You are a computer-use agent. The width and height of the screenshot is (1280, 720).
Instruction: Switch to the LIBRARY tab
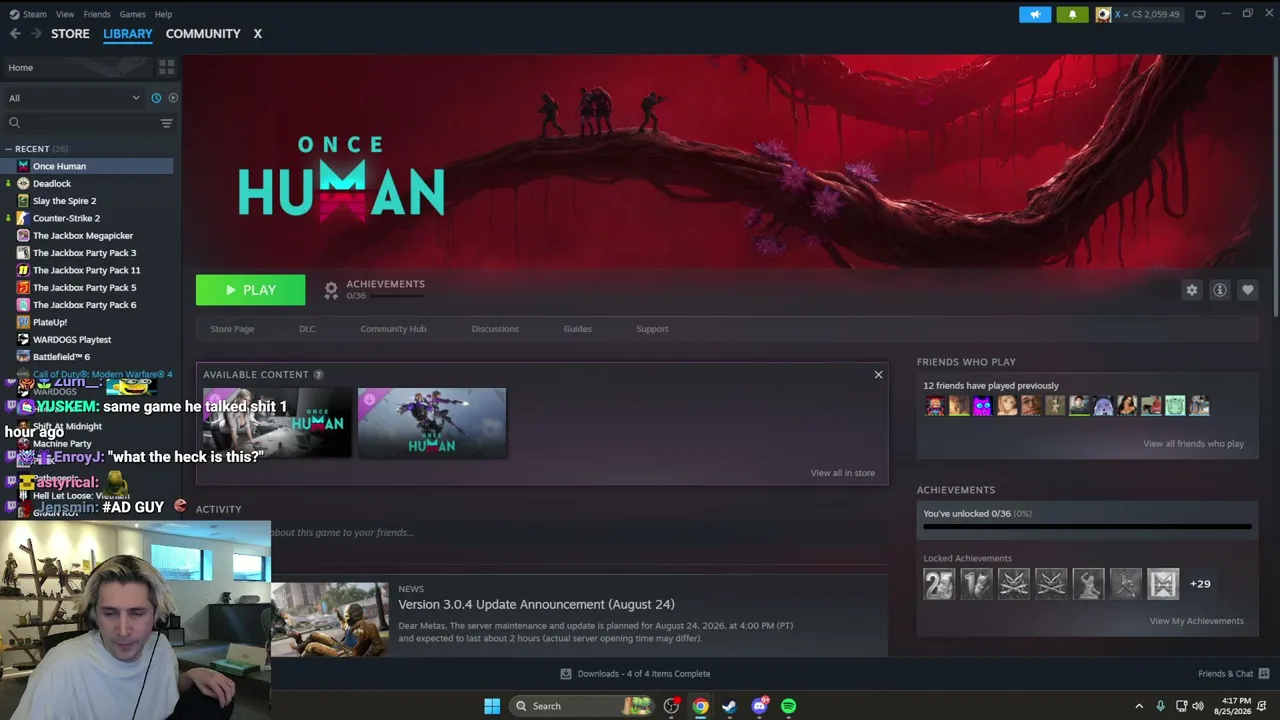(128, 34)
